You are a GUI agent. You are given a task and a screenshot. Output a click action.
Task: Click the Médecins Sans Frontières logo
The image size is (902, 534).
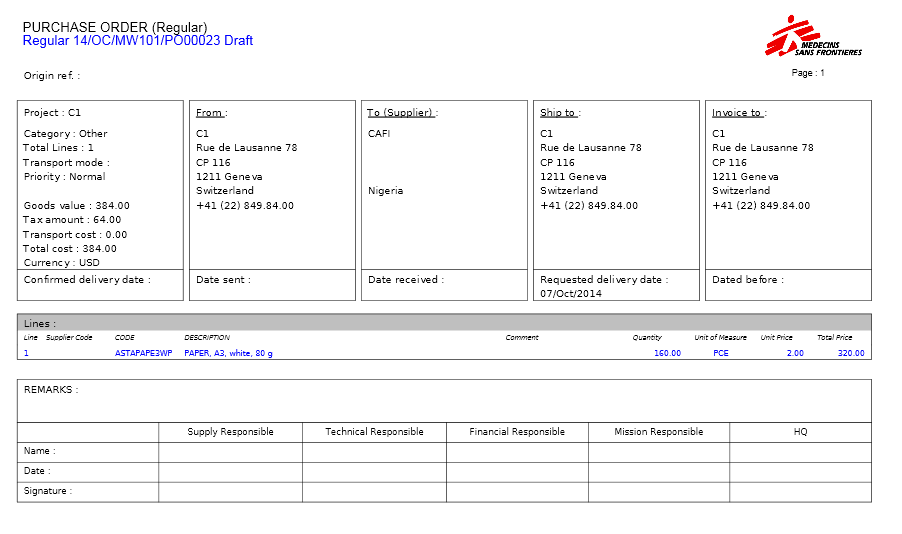click(813, 37)
